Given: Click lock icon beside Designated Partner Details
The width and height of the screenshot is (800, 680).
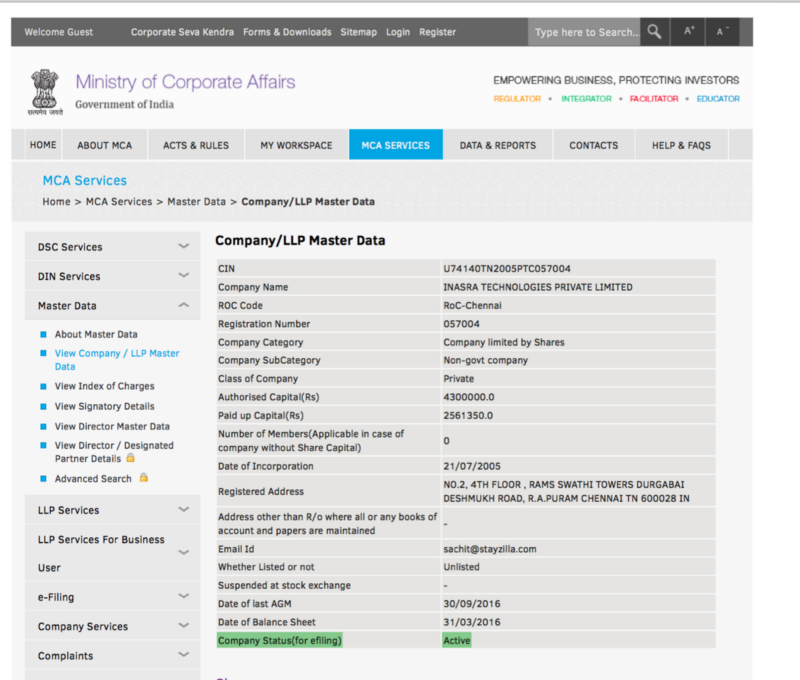Looking at the screenshot, I should pyautogui.click(x=130, y=459).
